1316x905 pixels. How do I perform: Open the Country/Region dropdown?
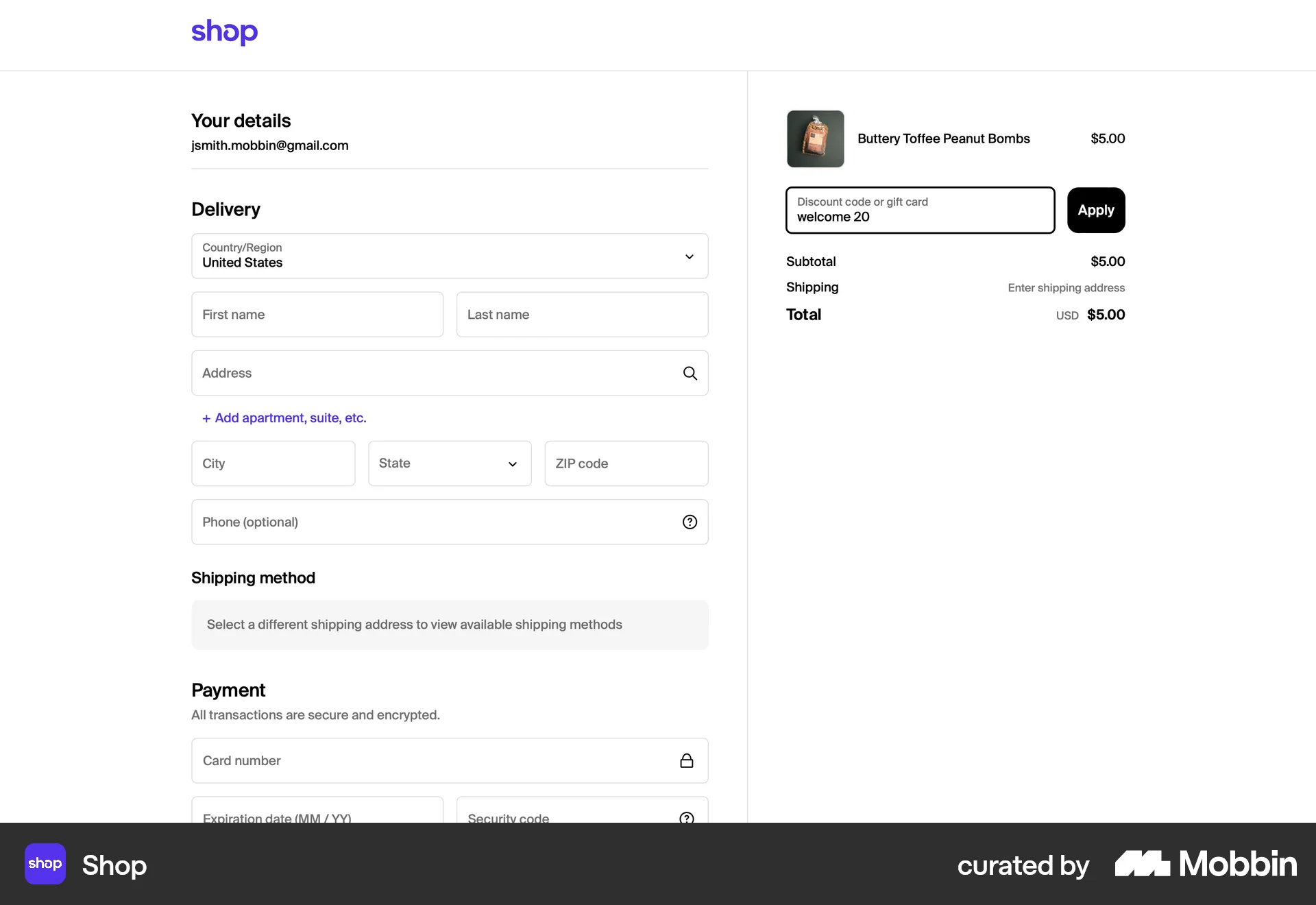coord(450,256)
